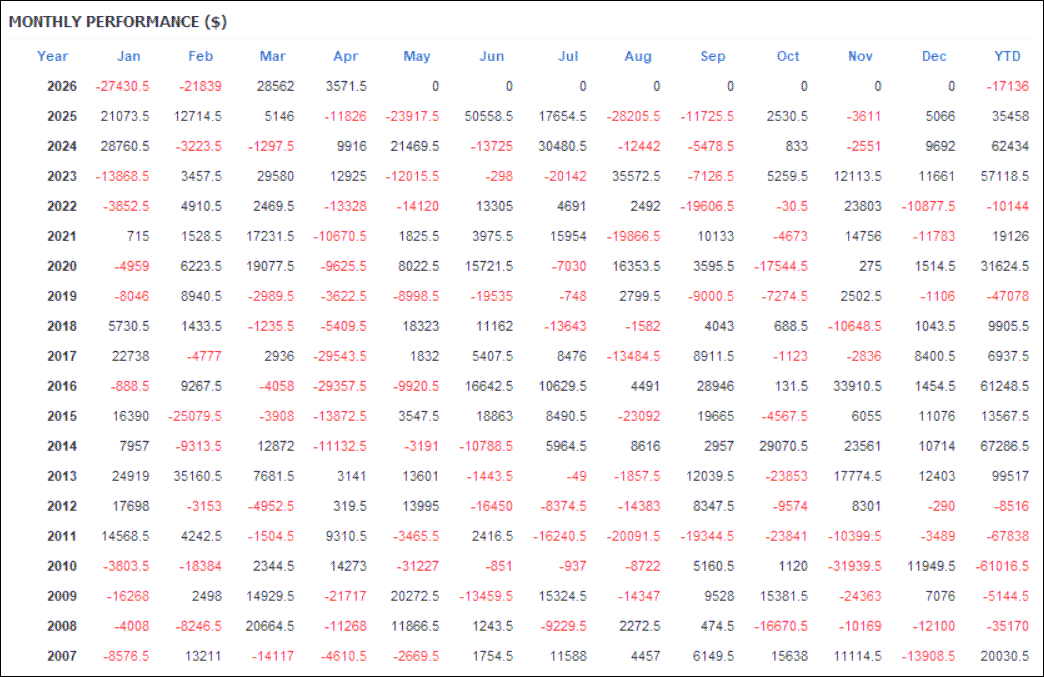The height and width of the screenshot is (677, 1044).
Task: Click 2010 November value -31939.5
Action: coord(854,566)
